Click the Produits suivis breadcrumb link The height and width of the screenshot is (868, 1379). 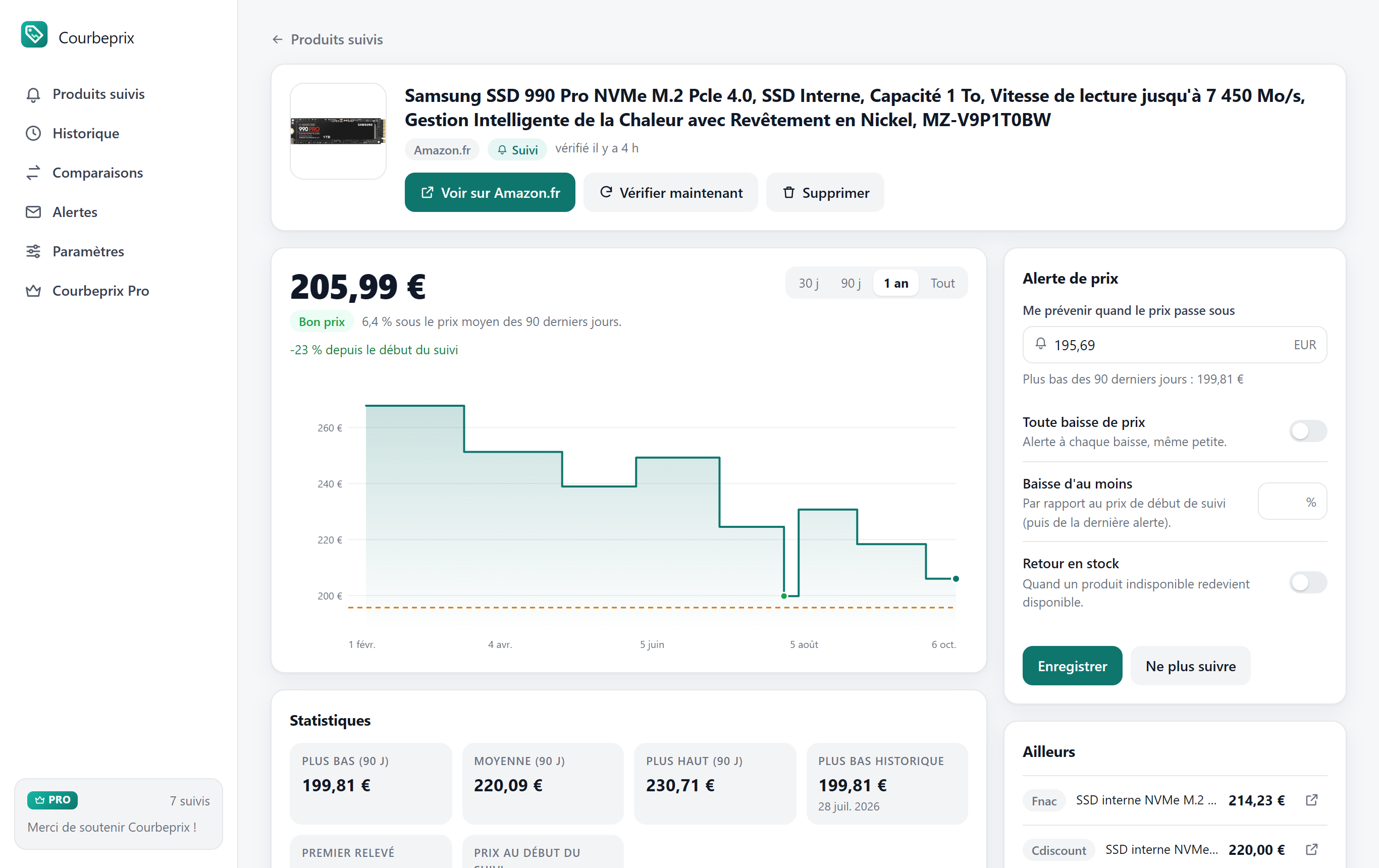pyautogui.click(x=337, y=39)
